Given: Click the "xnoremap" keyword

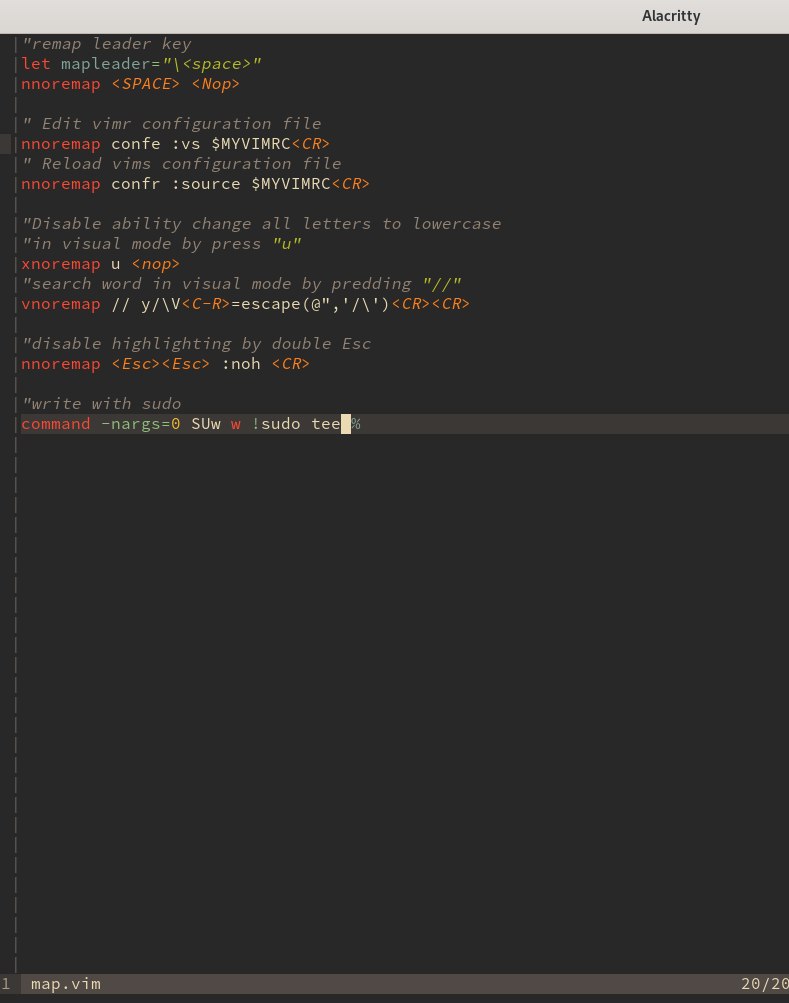Looking at the screenshot, I should click(61, 264).
